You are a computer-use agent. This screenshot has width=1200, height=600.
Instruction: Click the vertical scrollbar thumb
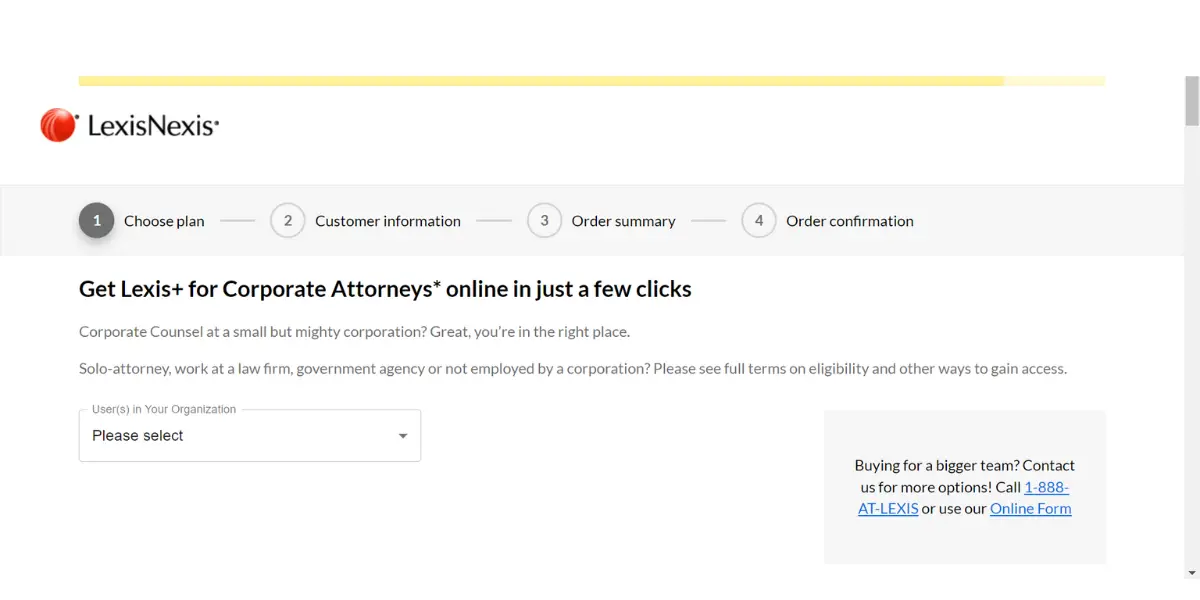[1191, 101]
